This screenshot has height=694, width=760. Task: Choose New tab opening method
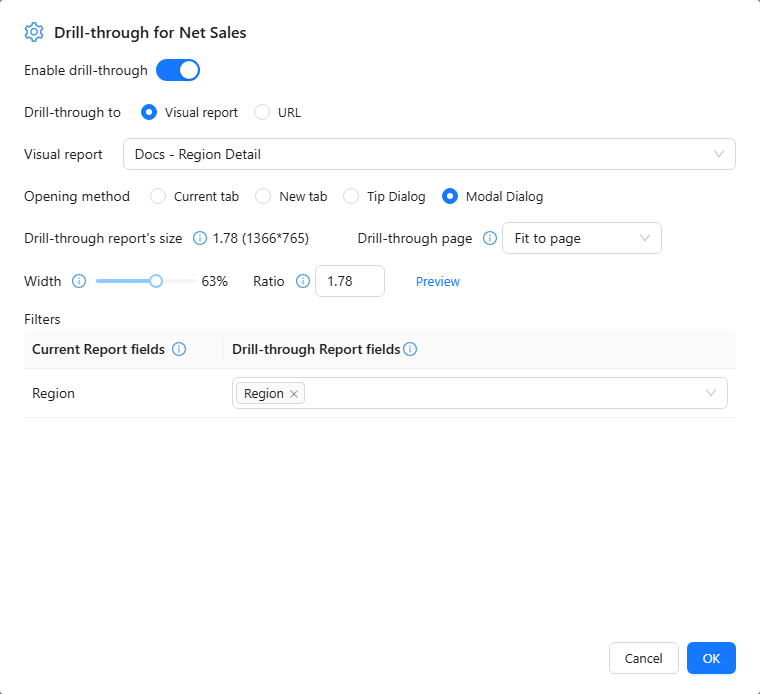tap(263, 196)
